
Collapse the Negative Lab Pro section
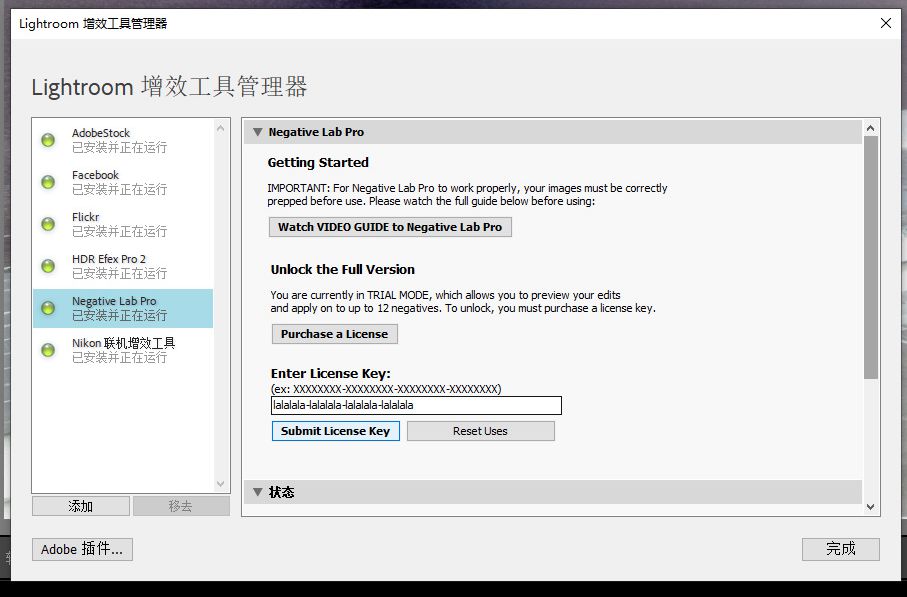[x=258, y=132]
